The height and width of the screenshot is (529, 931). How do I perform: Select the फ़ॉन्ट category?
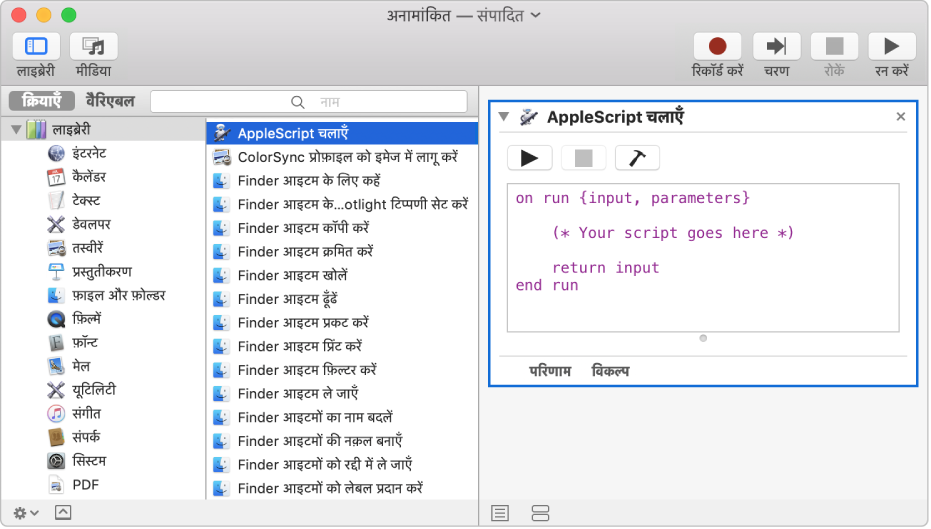coord(84,343)
